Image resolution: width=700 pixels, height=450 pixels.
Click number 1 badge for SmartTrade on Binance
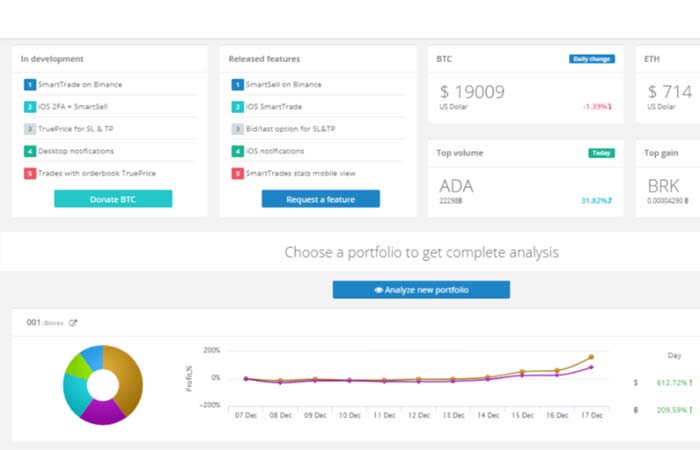(x=30, y=84)
